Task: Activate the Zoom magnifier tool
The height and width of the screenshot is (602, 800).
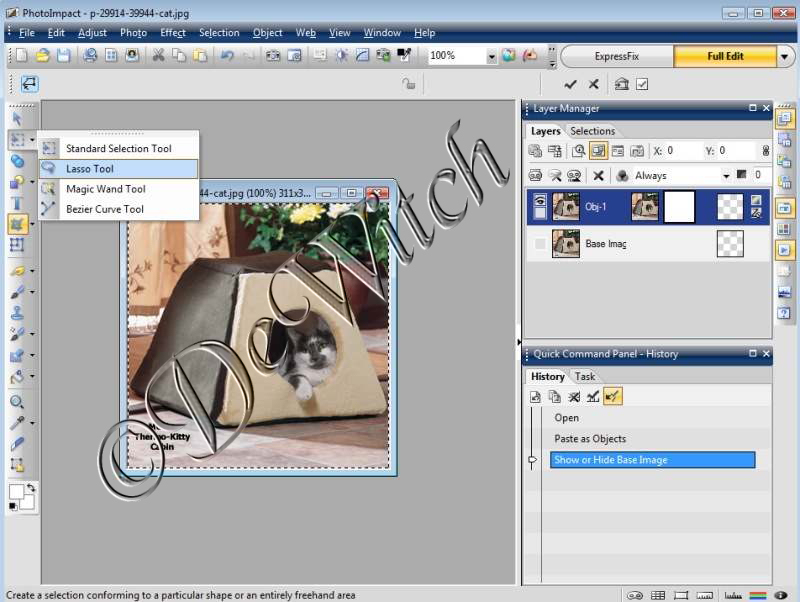Action: 17,402
